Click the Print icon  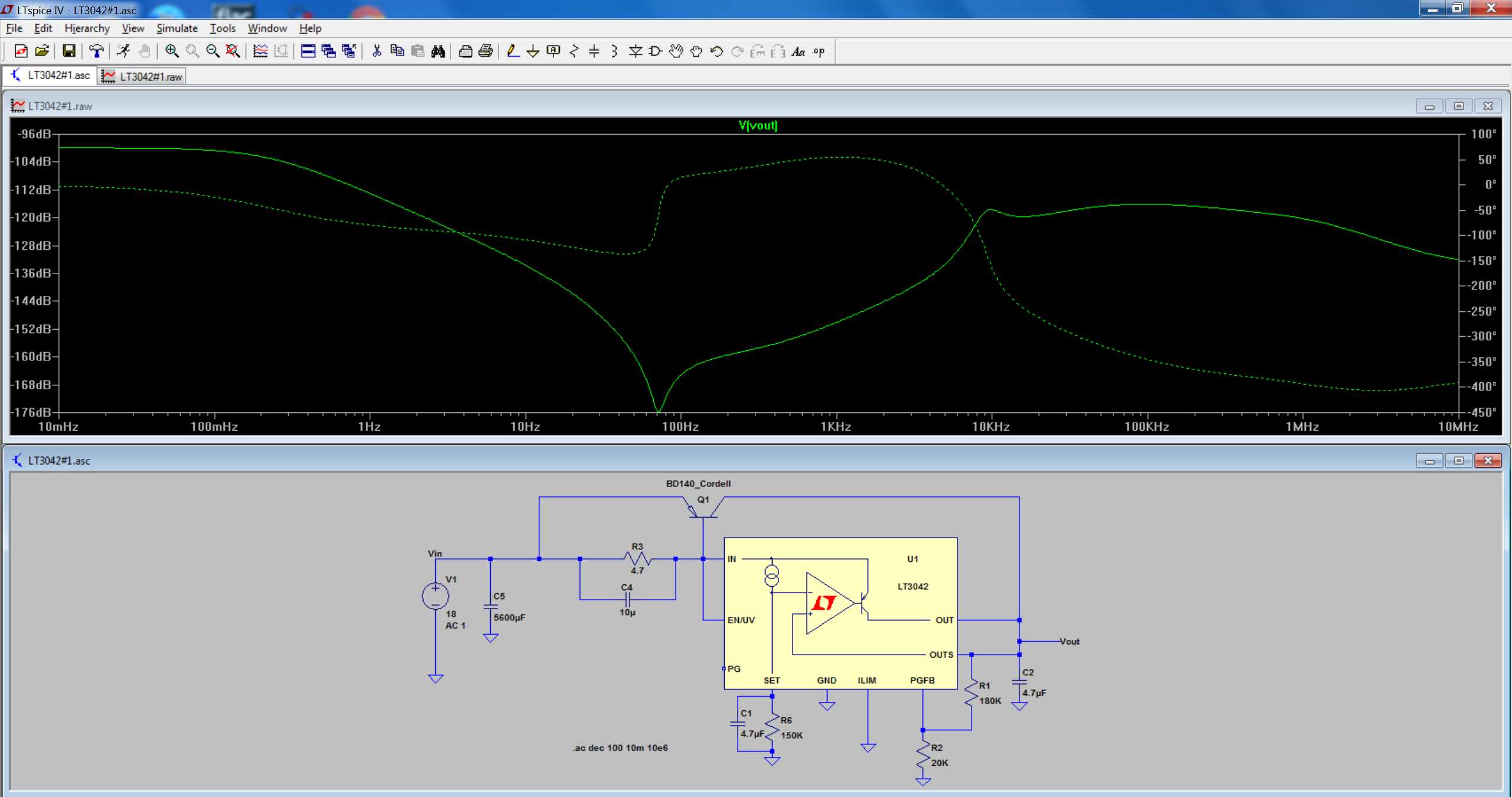485,51
